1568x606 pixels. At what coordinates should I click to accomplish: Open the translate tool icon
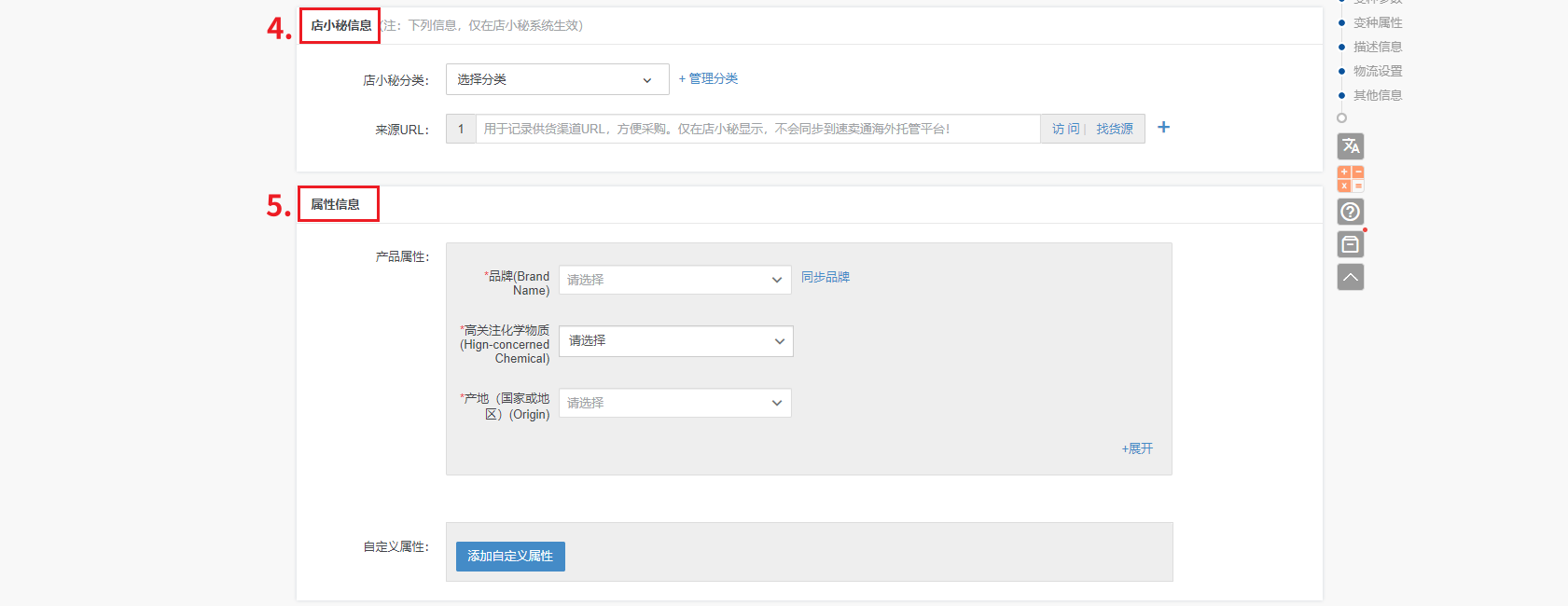click(1350, 146)
